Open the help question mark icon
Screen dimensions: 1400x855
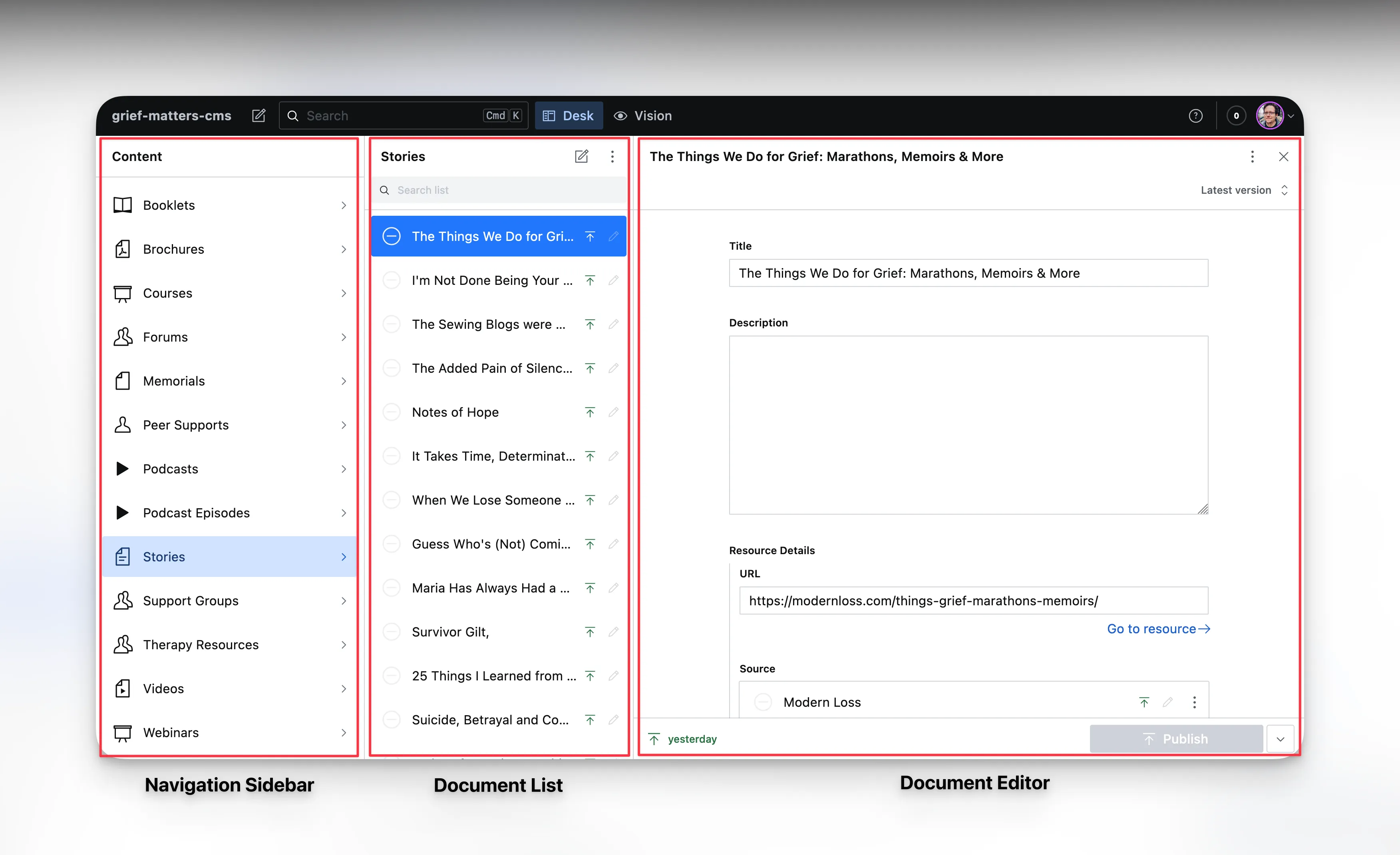point(1195,116)
